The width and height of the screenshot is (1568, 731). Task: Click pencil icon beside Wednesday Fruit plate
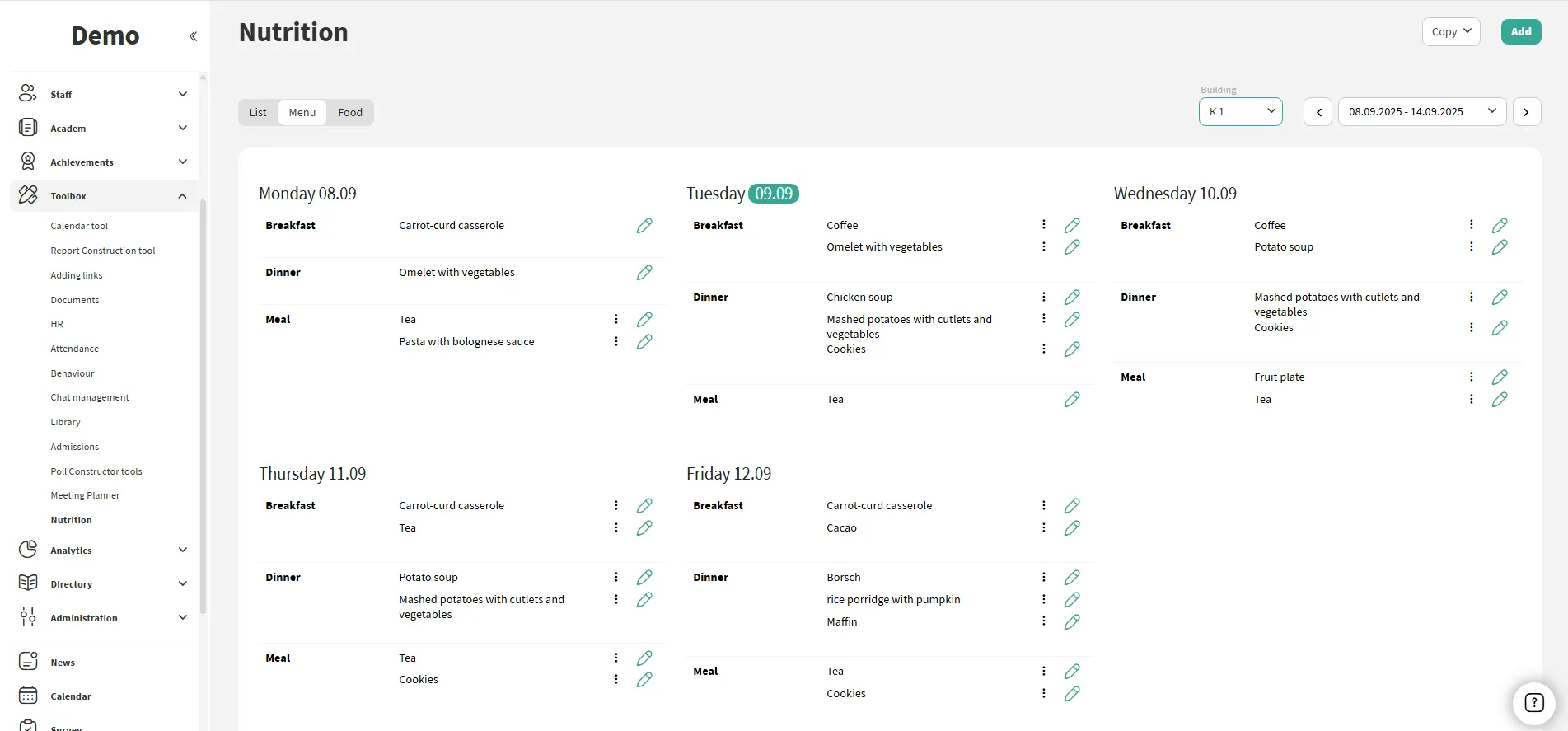(x=1500, y=377)
